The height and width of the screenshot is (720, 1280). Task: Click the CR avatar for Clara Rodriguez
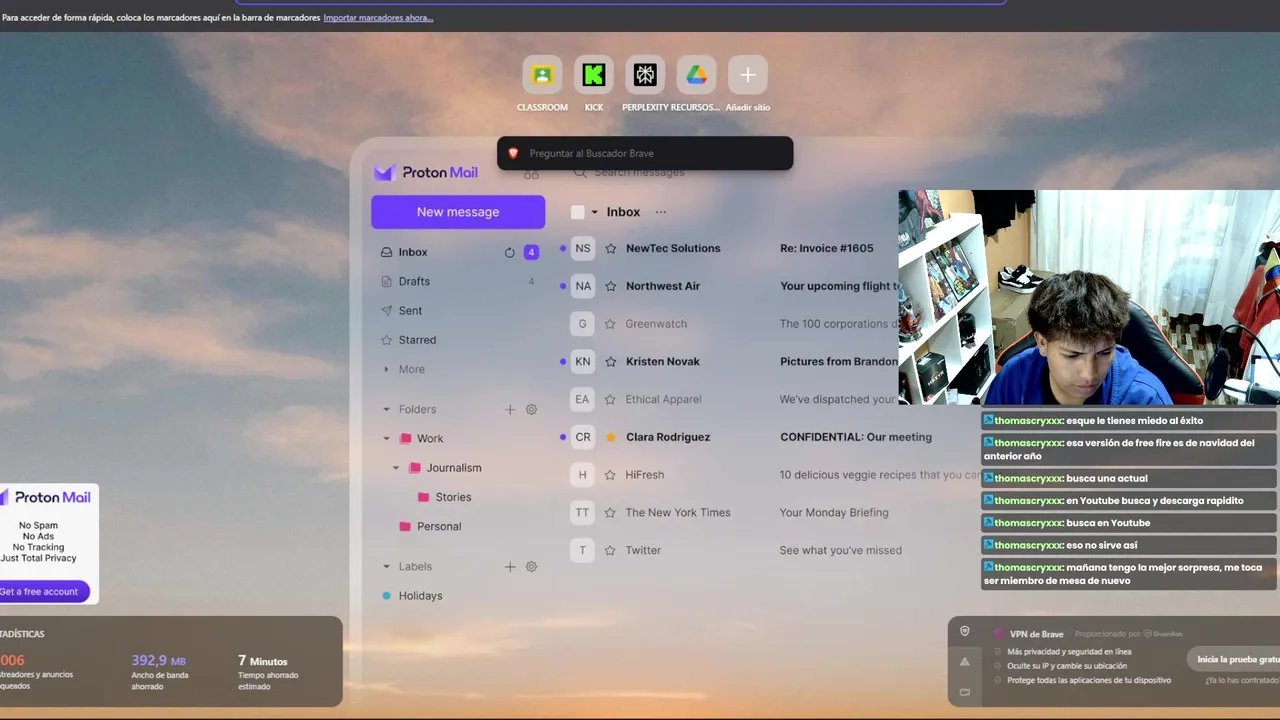click(x=583, y=437)
